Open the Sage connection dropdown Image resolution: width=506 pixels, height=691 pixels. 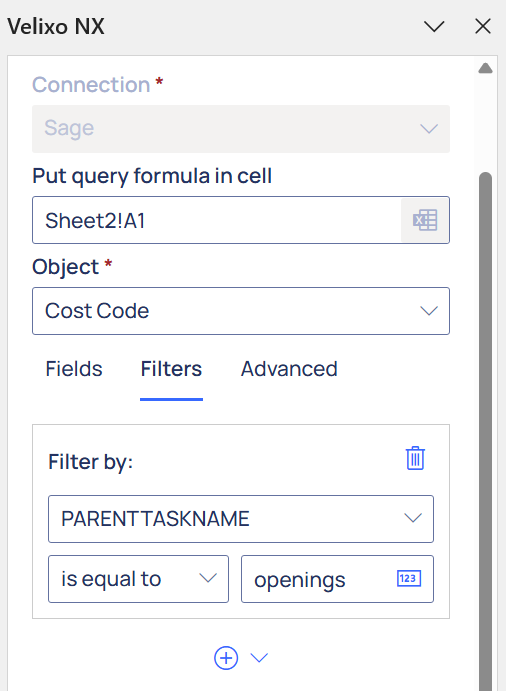pos(241,129)
